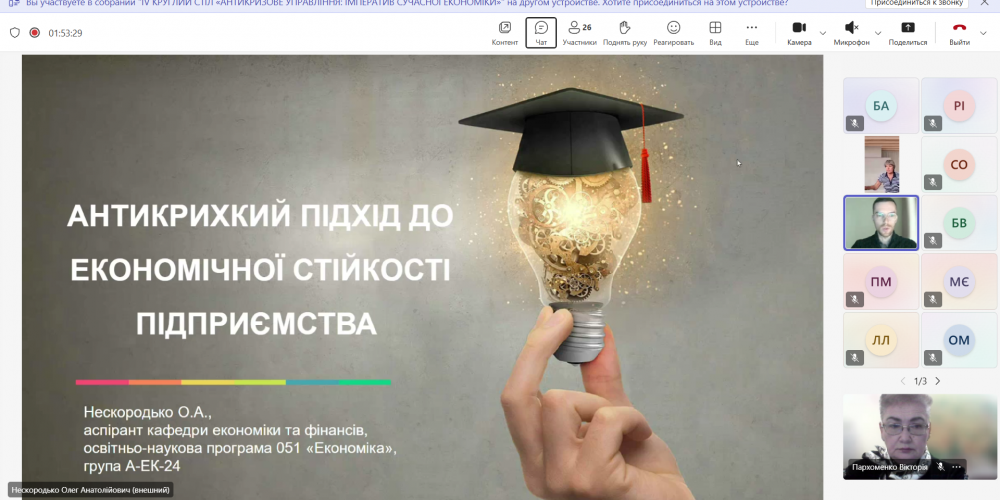Select the ОМ participant tile

tap(959, 340)
